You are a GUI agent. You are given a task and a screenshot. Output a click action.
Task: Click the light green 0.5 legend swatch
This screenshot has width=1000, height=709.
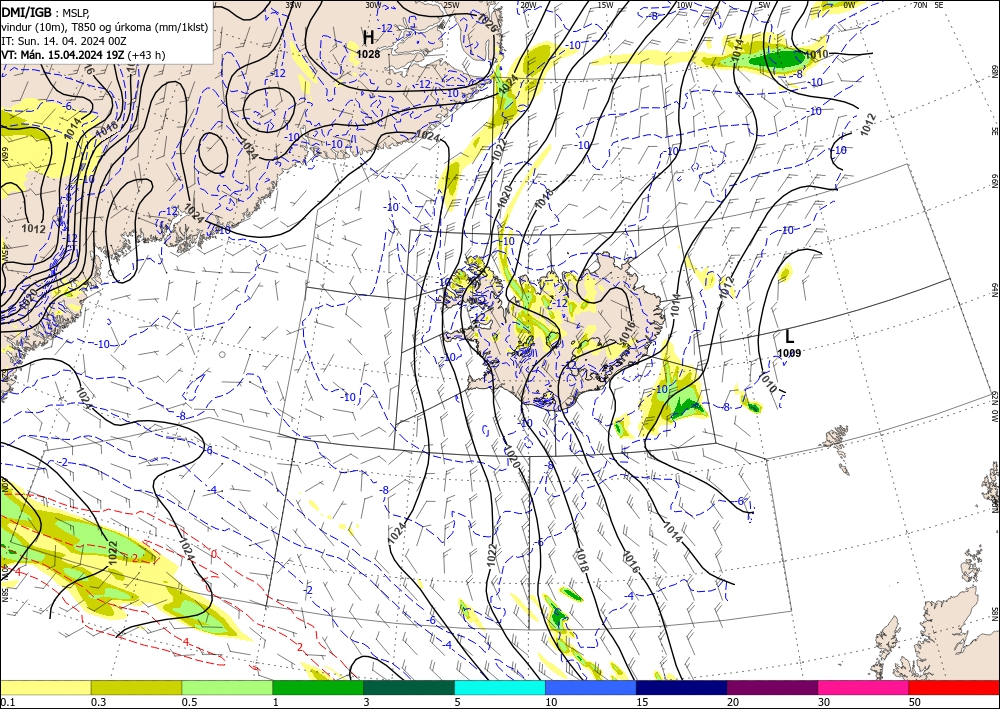point(227,687)
